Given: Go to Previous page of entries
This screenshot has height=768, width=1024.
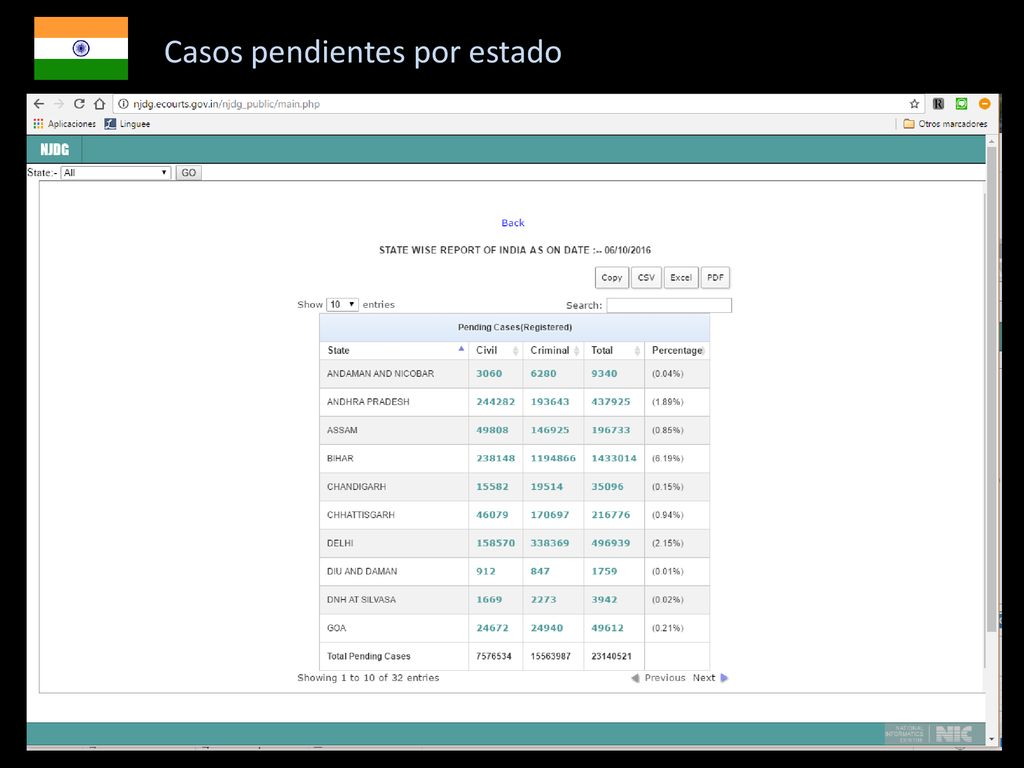Looking at the screenshot, I should (658, 678).
